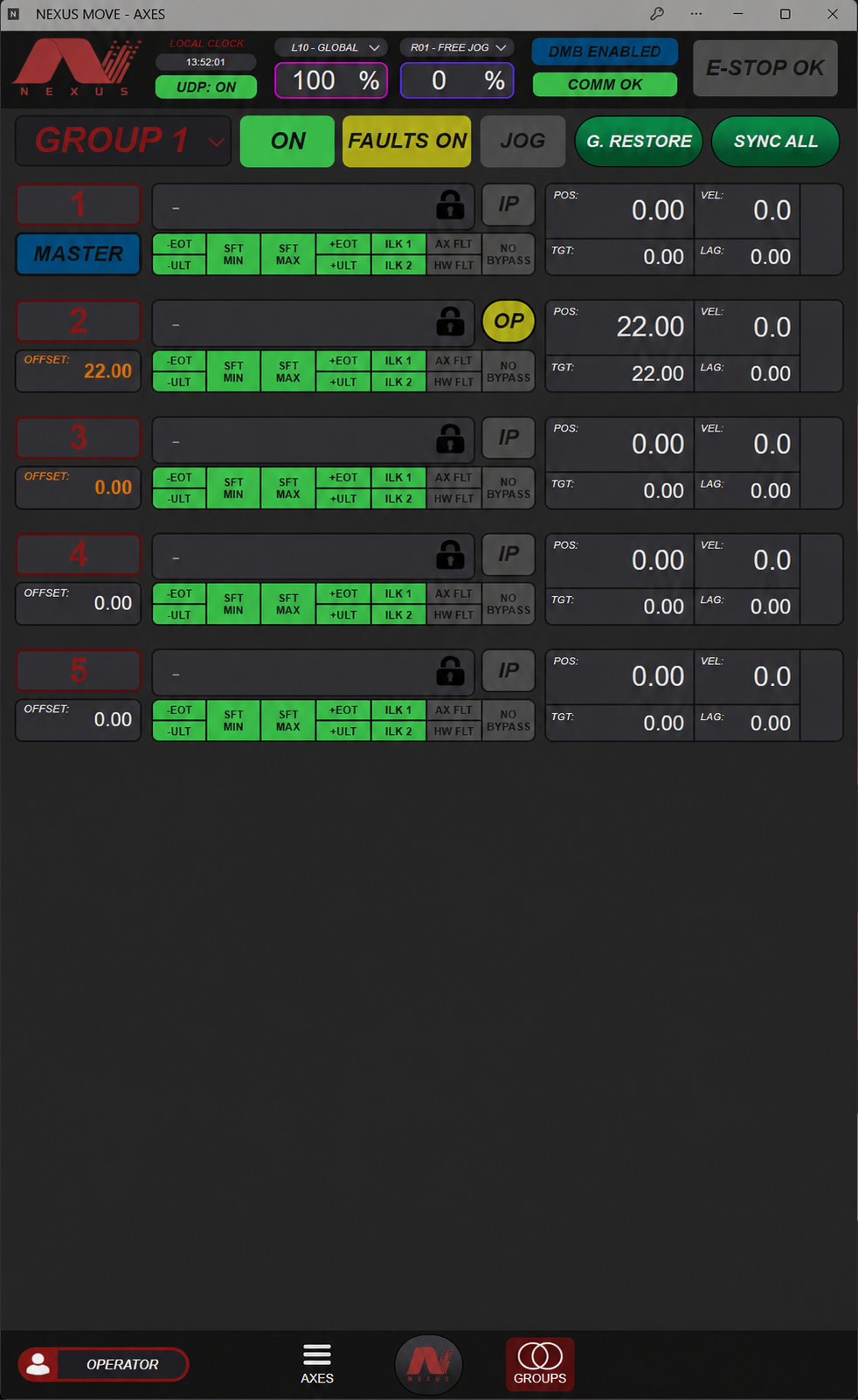This screenshot has height=1400, width=858.
Task: Open the R01 - FREE JOG dropdown
Action: click(x=457, y=47)
